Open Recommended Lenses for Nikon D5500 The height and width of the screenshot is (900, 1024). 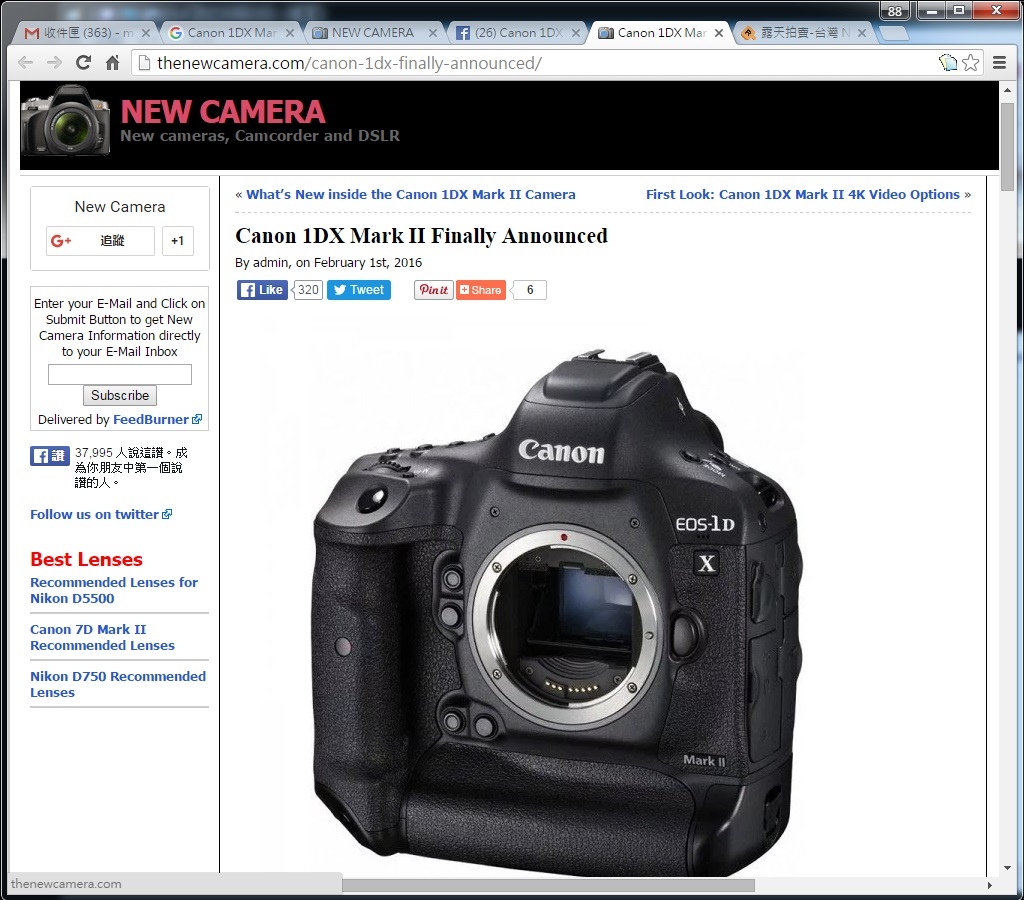coord(114,590)
